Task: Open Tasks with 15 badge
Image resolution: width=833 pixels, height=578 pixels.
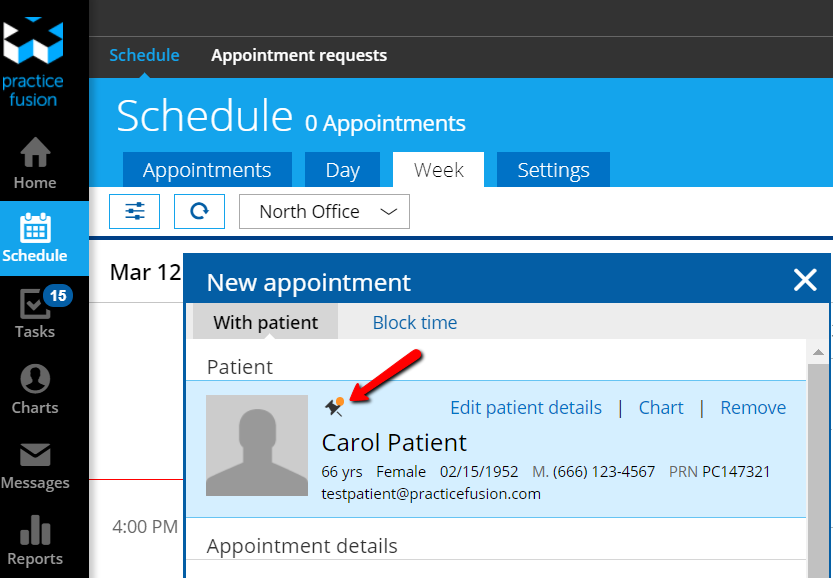Action: coord(35,313)
